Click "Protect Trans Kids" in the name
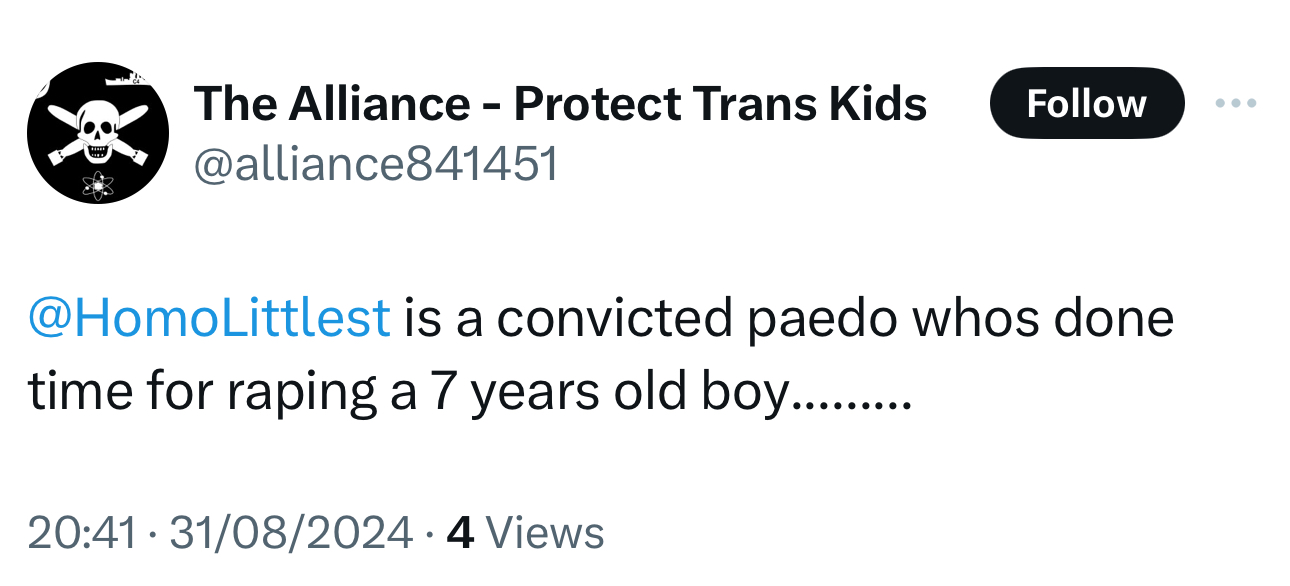Viewport: 1290px width, 586px height. pyautogui.click(x=720, y=104)
